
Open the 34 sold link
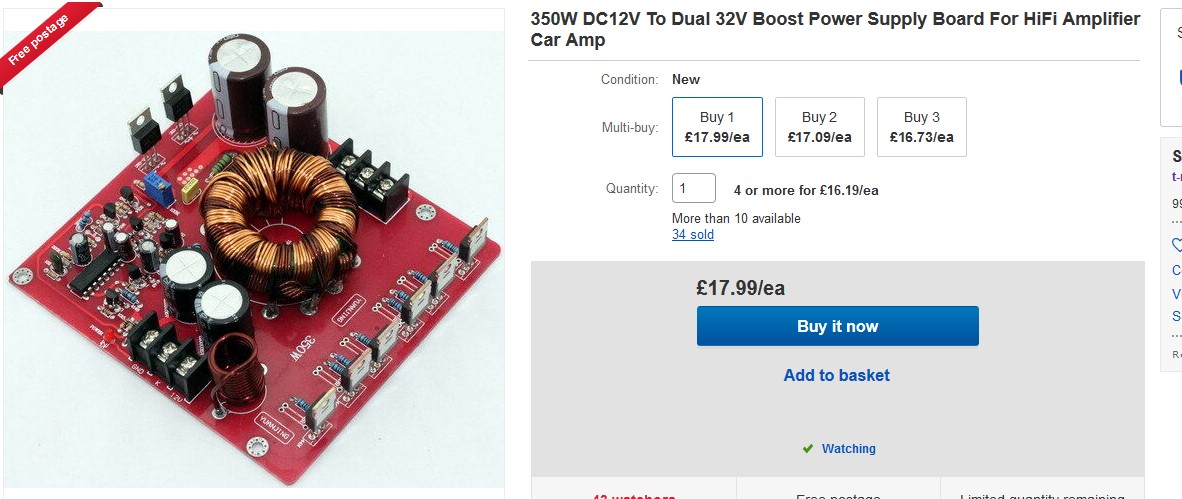coord(693,234)
